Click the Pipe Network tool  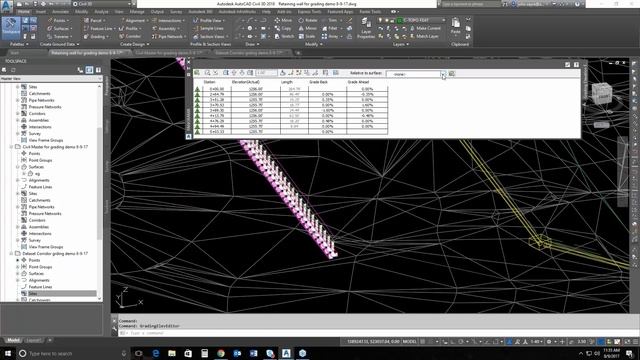click(x=169, y=37)
